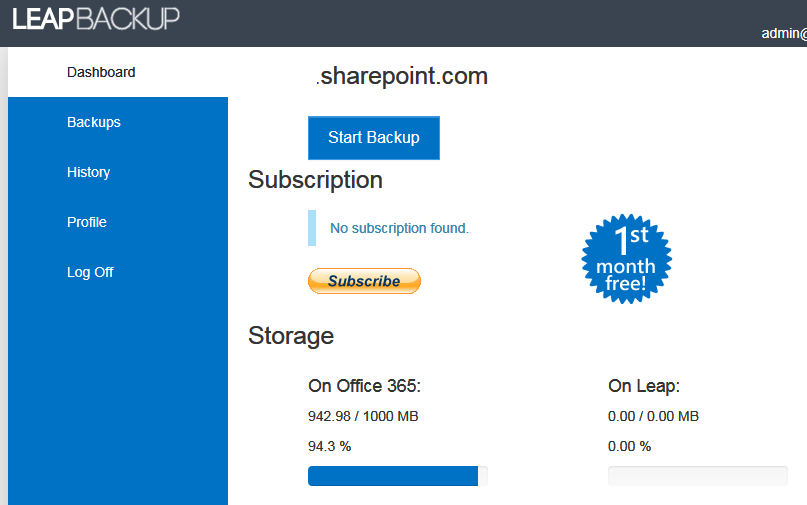Click the 942.98 / 1000 MB usage text
This screenshot has height=505, width=807.
pyautogui.click(x=363, y=416)
